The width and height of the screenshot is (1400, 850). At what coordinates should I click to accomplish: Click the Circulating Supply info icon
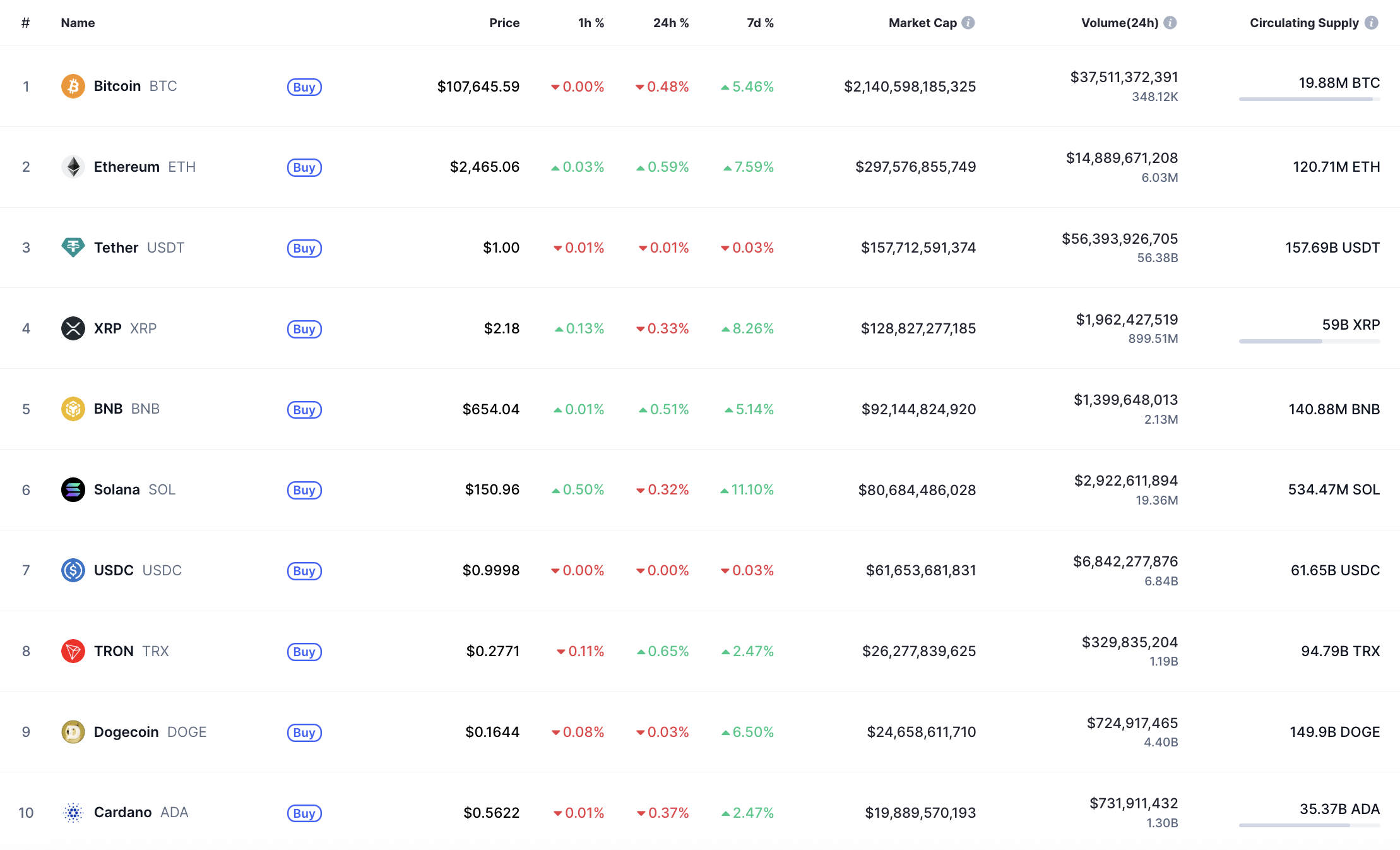point(1372,23)
